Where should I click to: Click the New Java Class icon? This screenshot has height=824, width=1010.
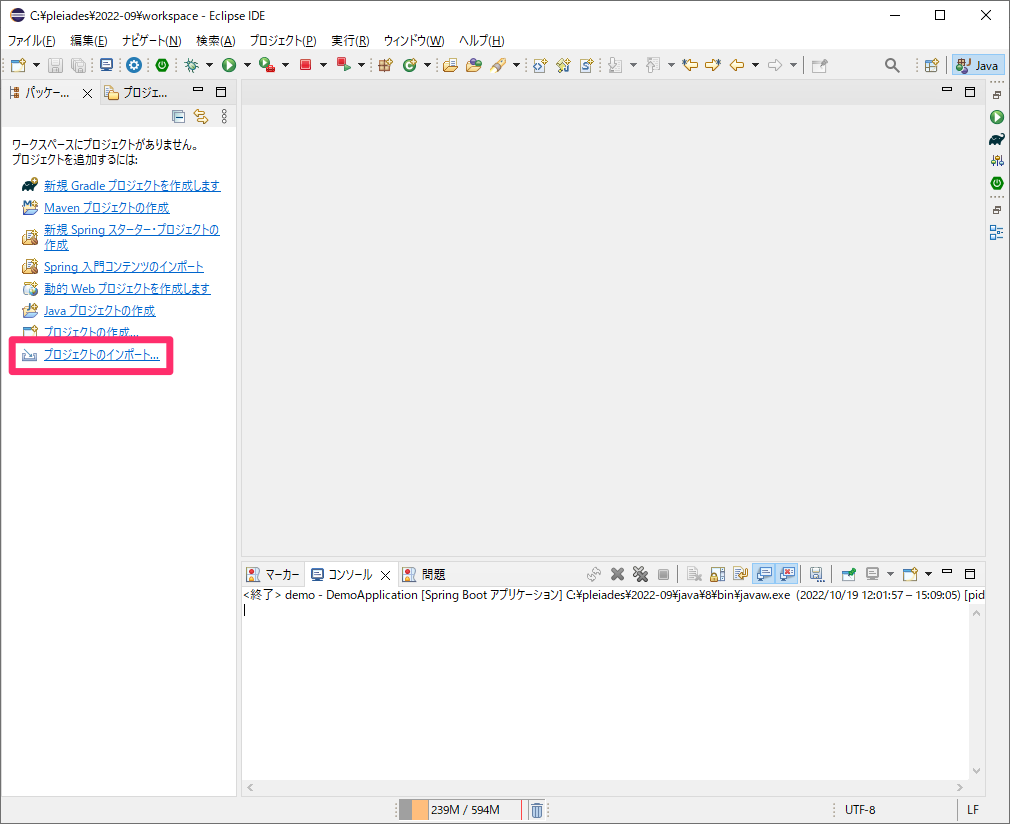(x=410, y=65)
